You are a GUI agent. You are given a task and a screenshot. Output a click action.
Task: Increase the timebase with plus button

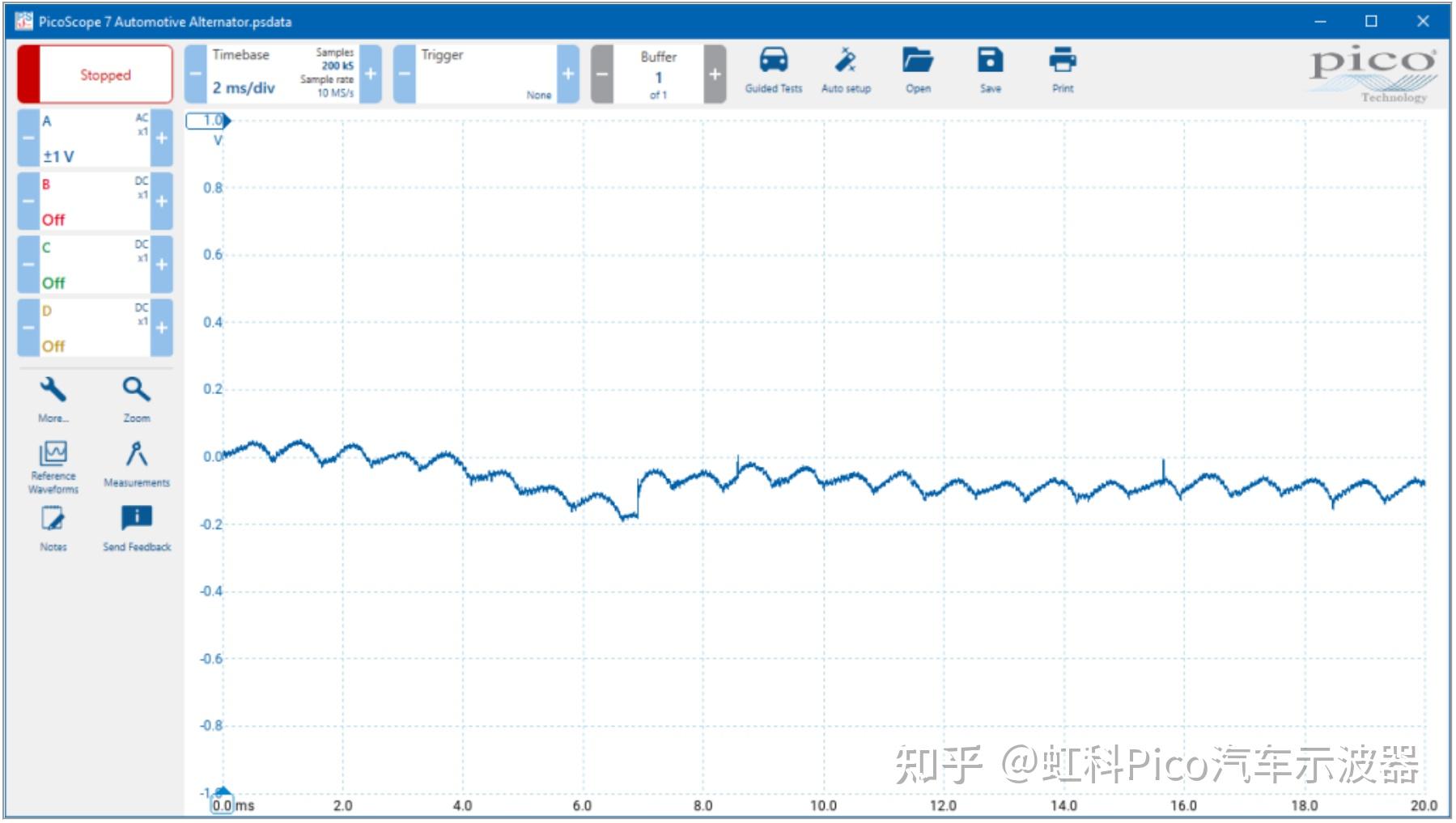pos(371,74)
